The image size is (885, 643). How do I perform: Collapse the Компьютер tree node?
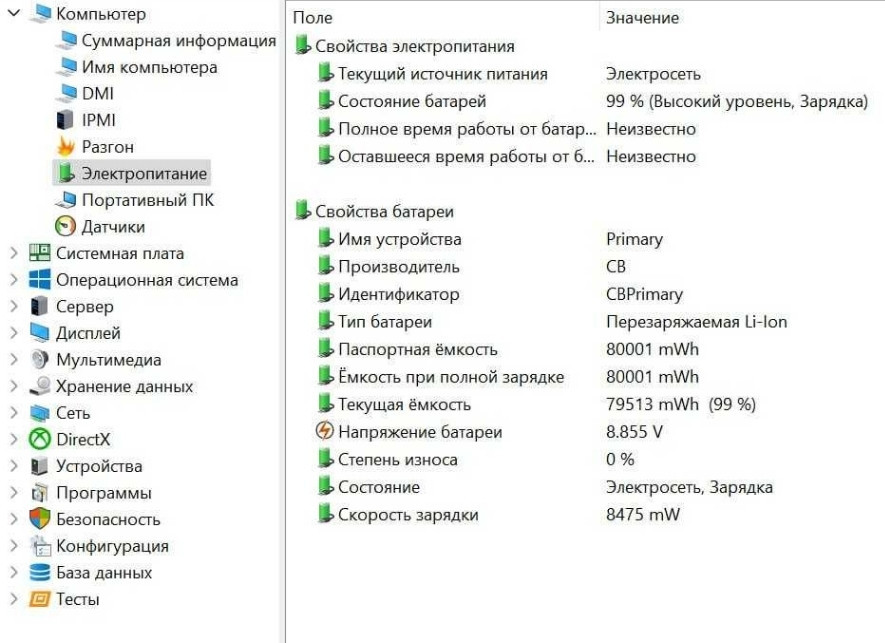(x=13, y=14)
